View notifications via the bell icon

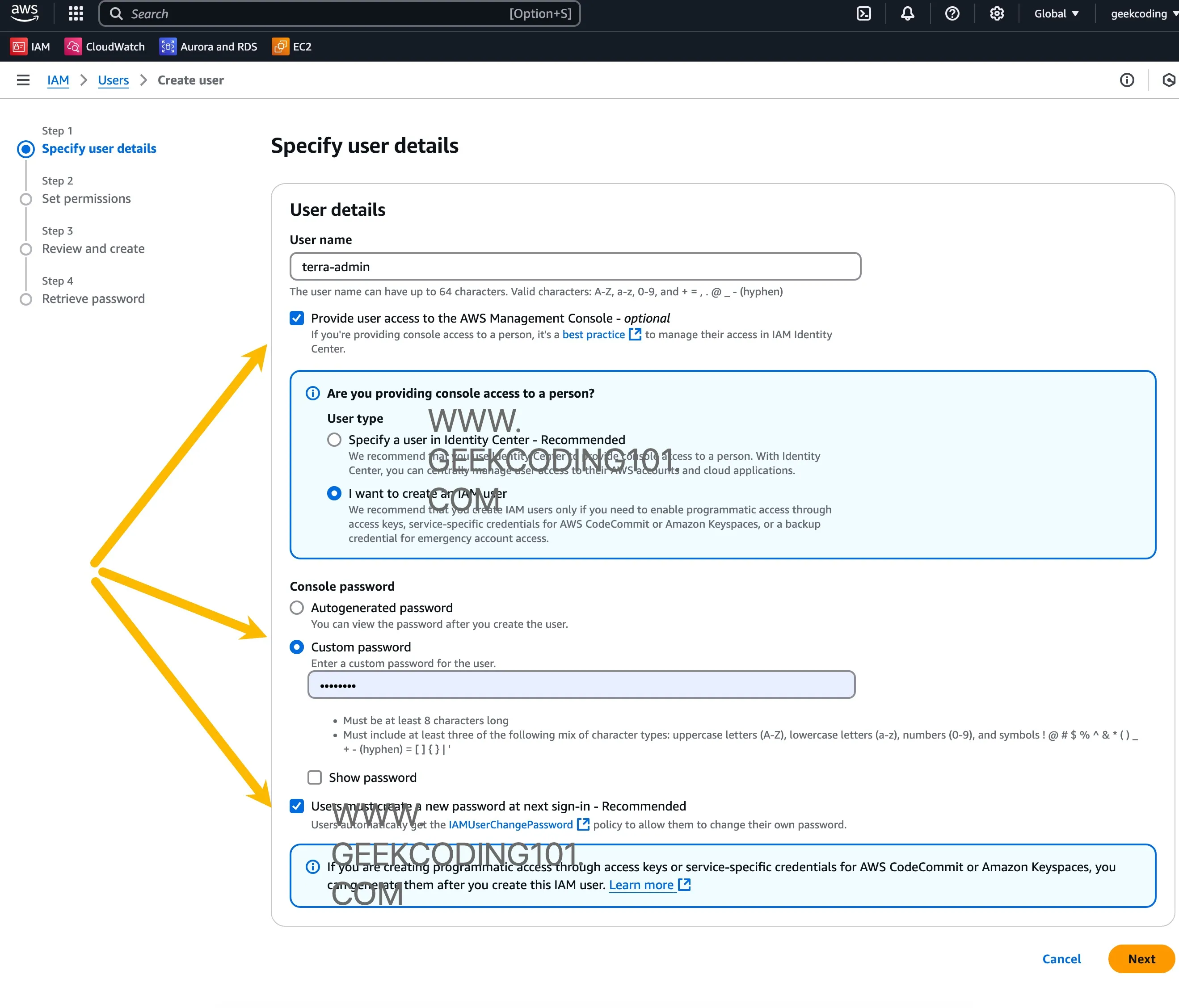point(907,13)
